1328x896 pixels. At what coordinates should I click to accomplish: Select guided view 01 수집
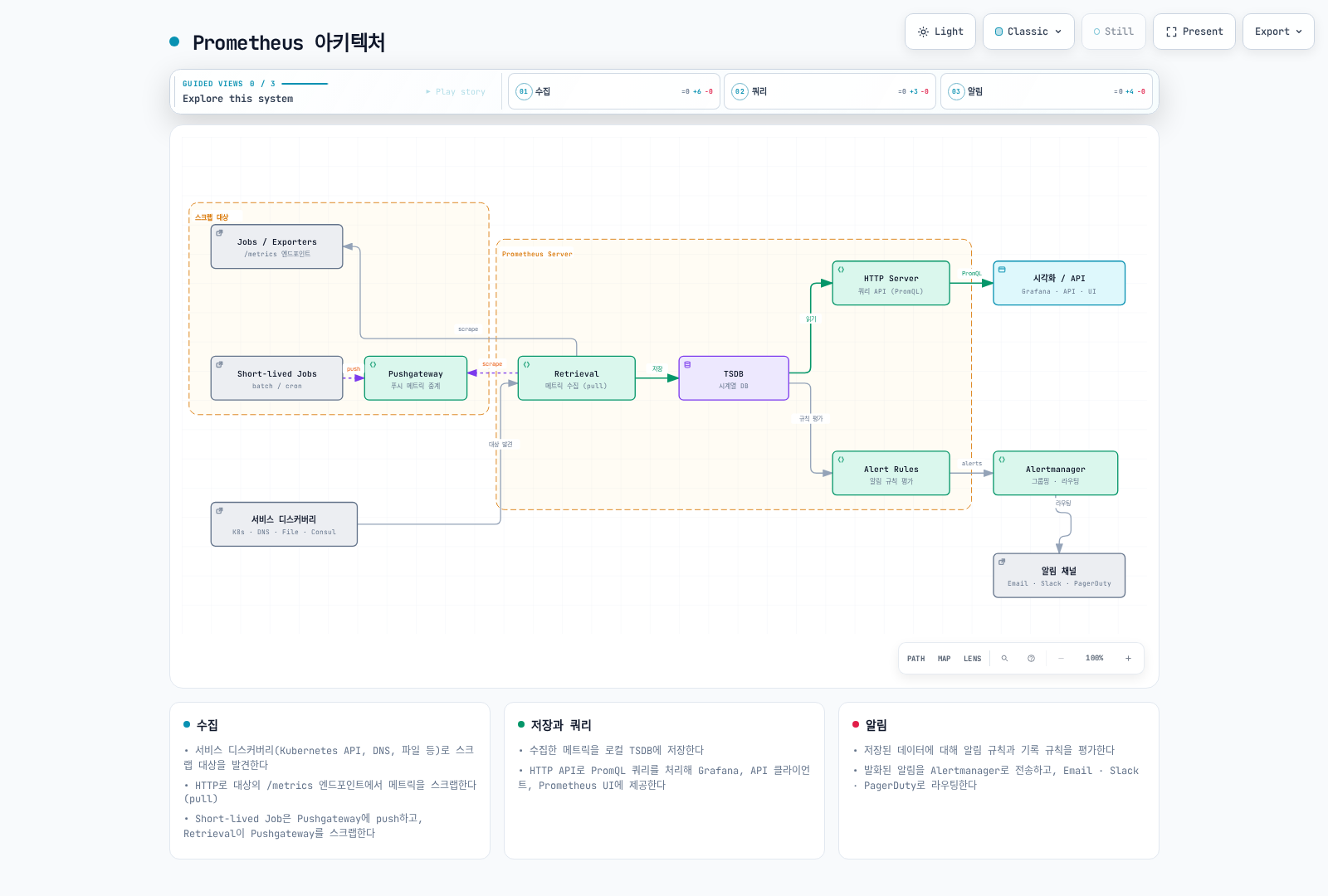click(614, 91)
